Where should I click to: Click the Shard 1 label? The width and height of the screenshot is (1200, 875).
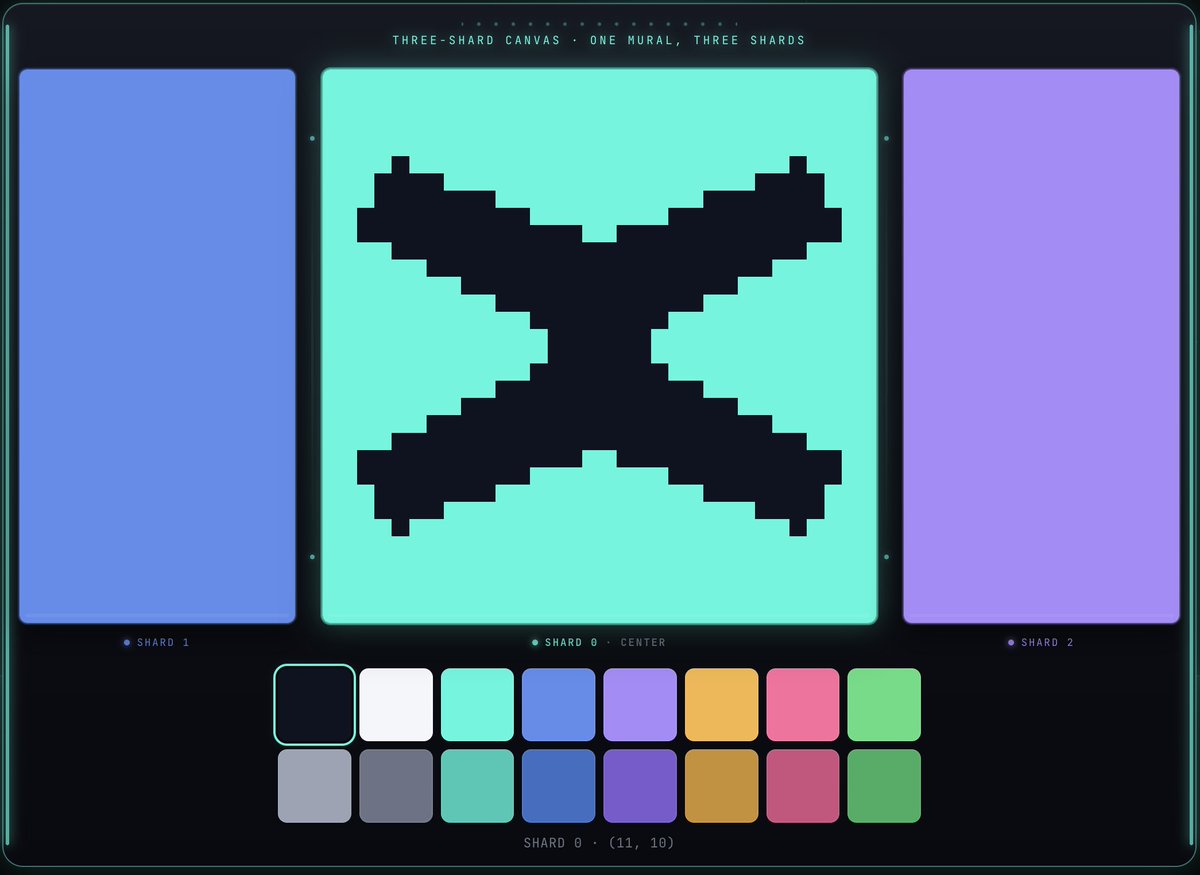(157, 643)
